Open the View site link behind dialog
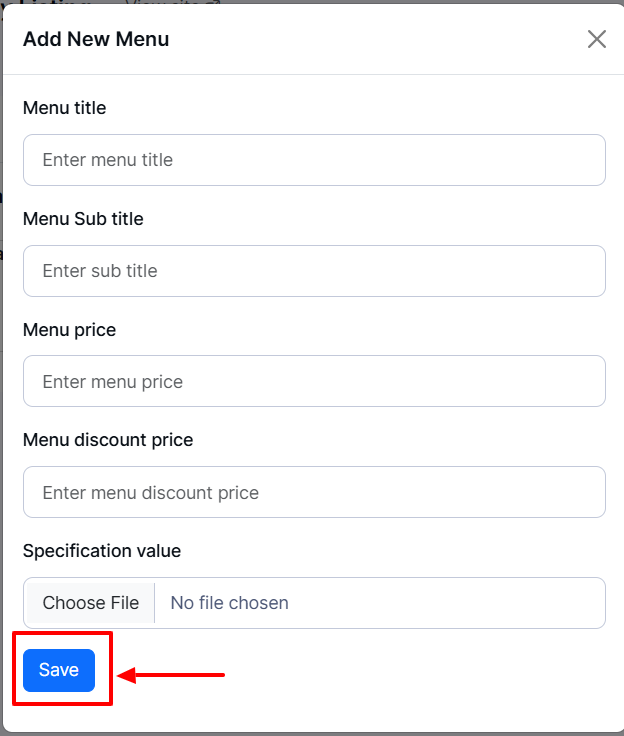This screenshot has height=736, width=624. tap(160, 3)
